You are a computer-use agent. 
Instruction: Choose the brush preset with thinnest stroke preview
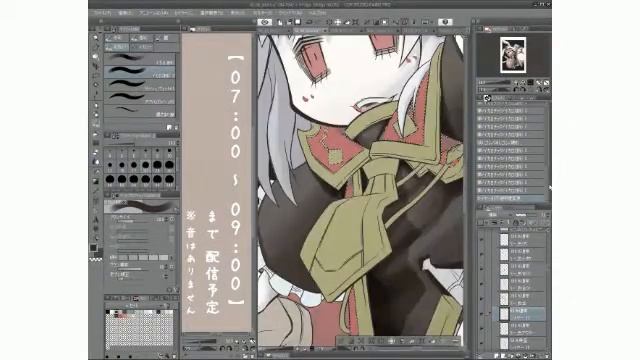[x=140, y=111]
